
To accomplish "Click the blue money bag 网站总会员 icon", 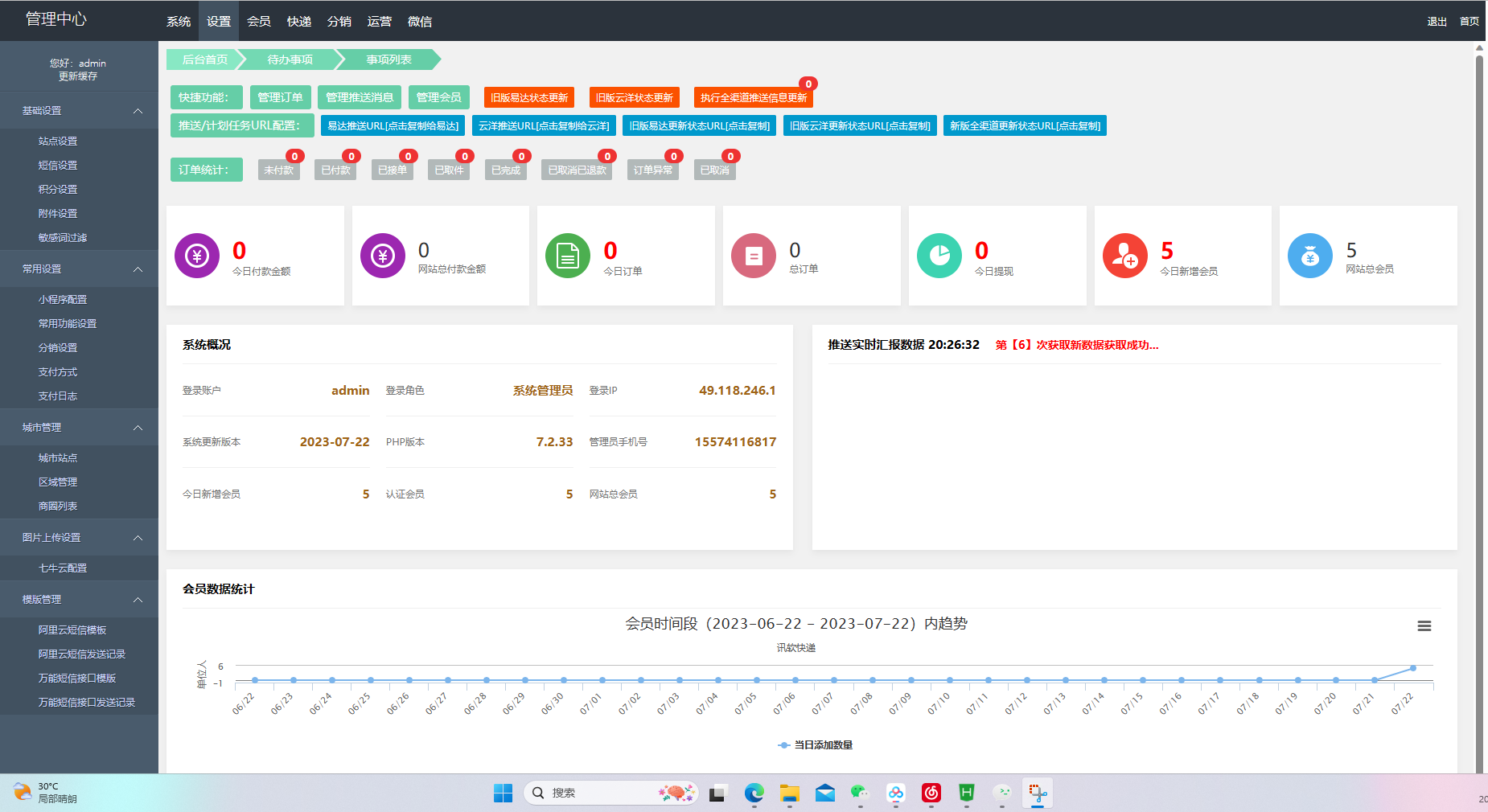I will tap(1310, 256).
